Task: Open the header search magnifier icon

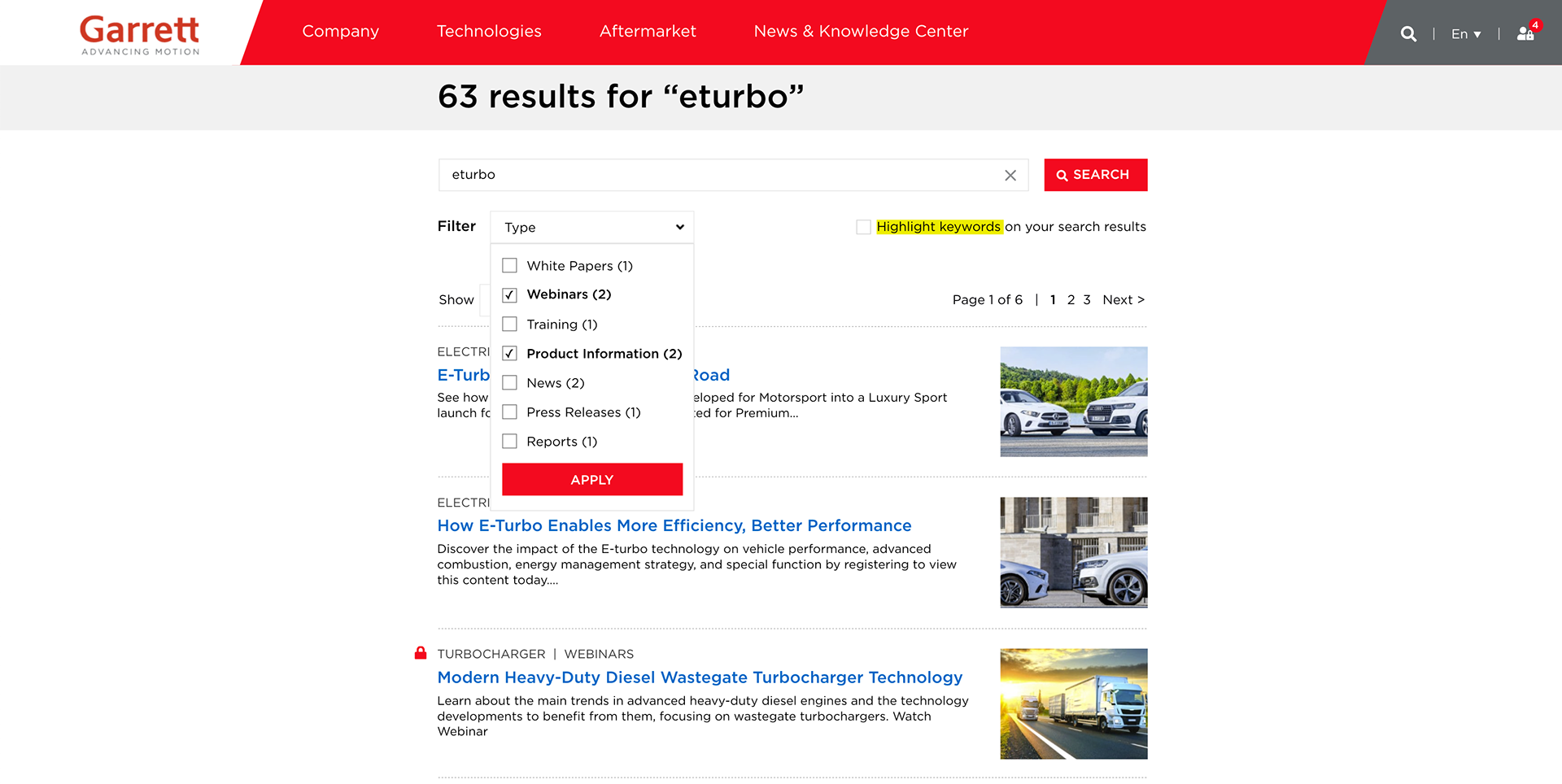Action: (1408, 34)
